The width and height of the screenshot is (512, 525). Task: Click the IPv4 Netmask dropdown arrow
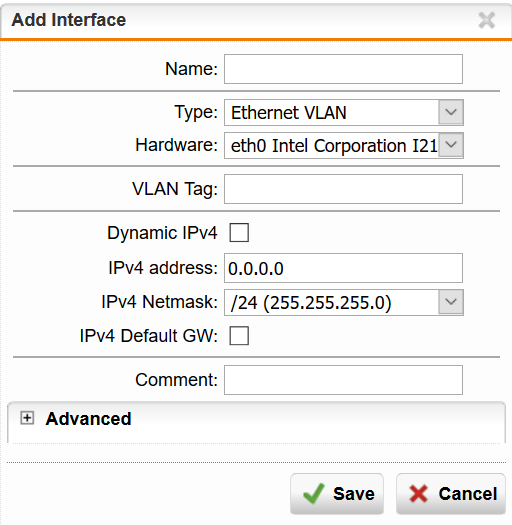coord(451,302)
